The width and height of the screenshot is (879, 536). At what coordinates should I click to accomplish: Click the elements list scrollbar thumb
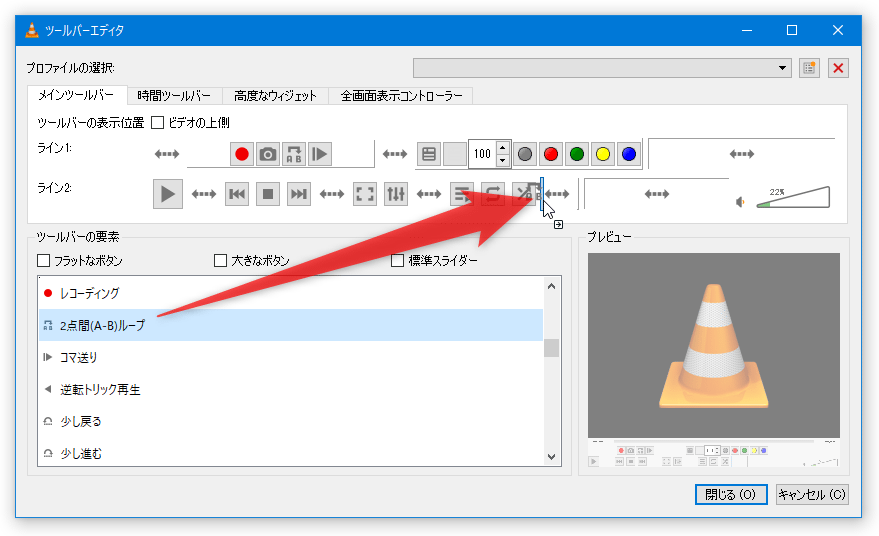(552, 348)
